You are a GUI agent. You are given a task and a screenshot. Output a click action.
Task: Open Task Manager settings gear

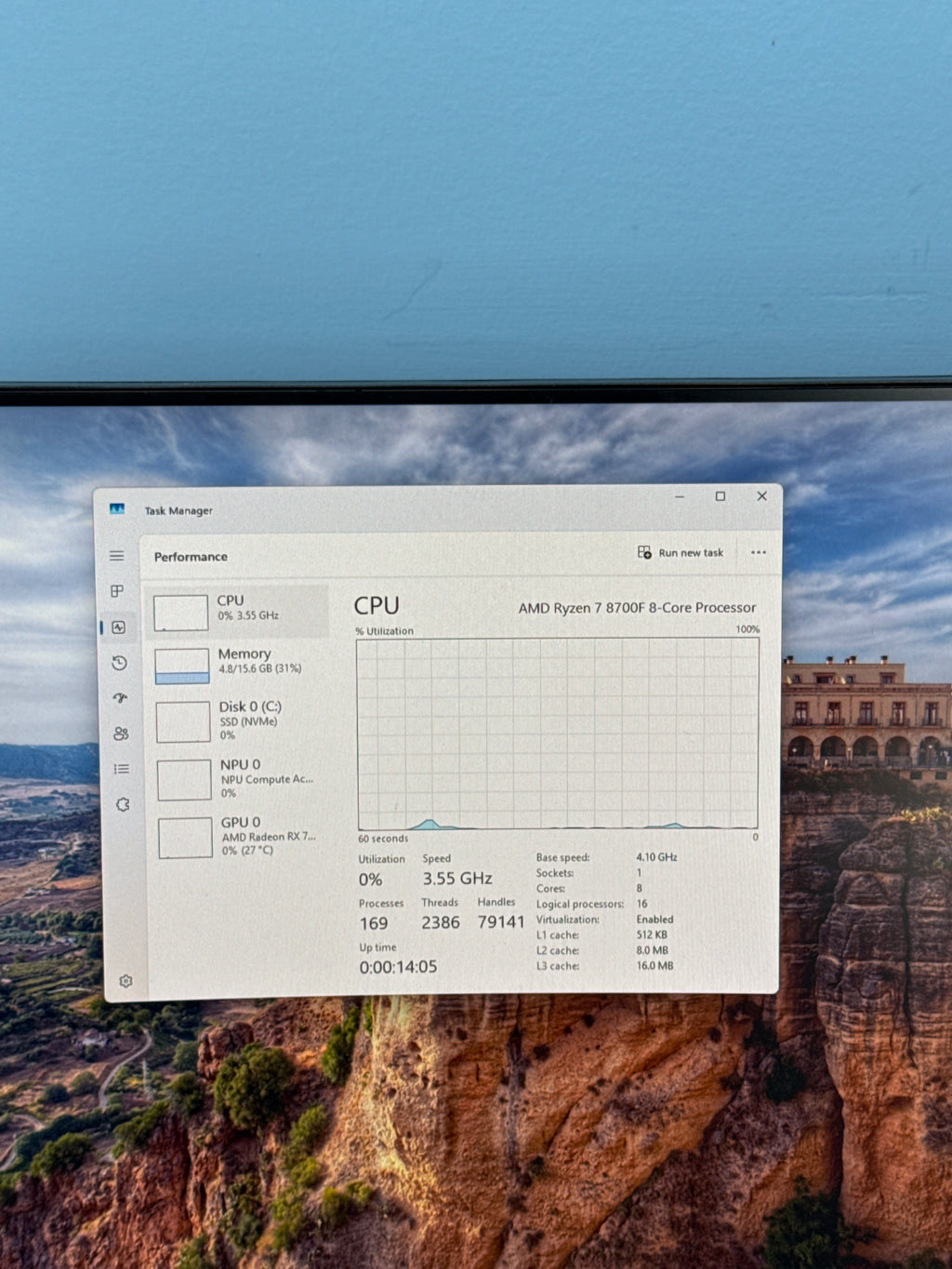click(x=126, y=981)
